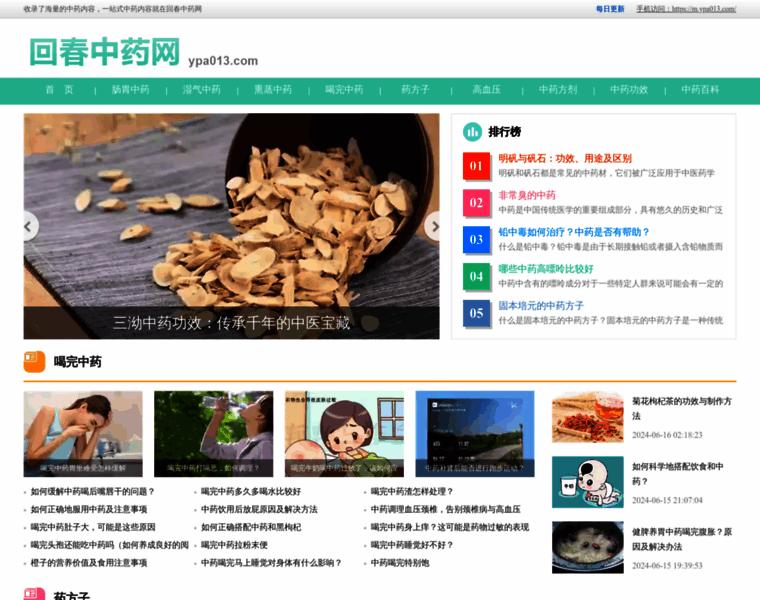Open article 喝完中药身上痒？这可能是药物过敏的表现
Screen dimensions: 760x600
point(450,527)
